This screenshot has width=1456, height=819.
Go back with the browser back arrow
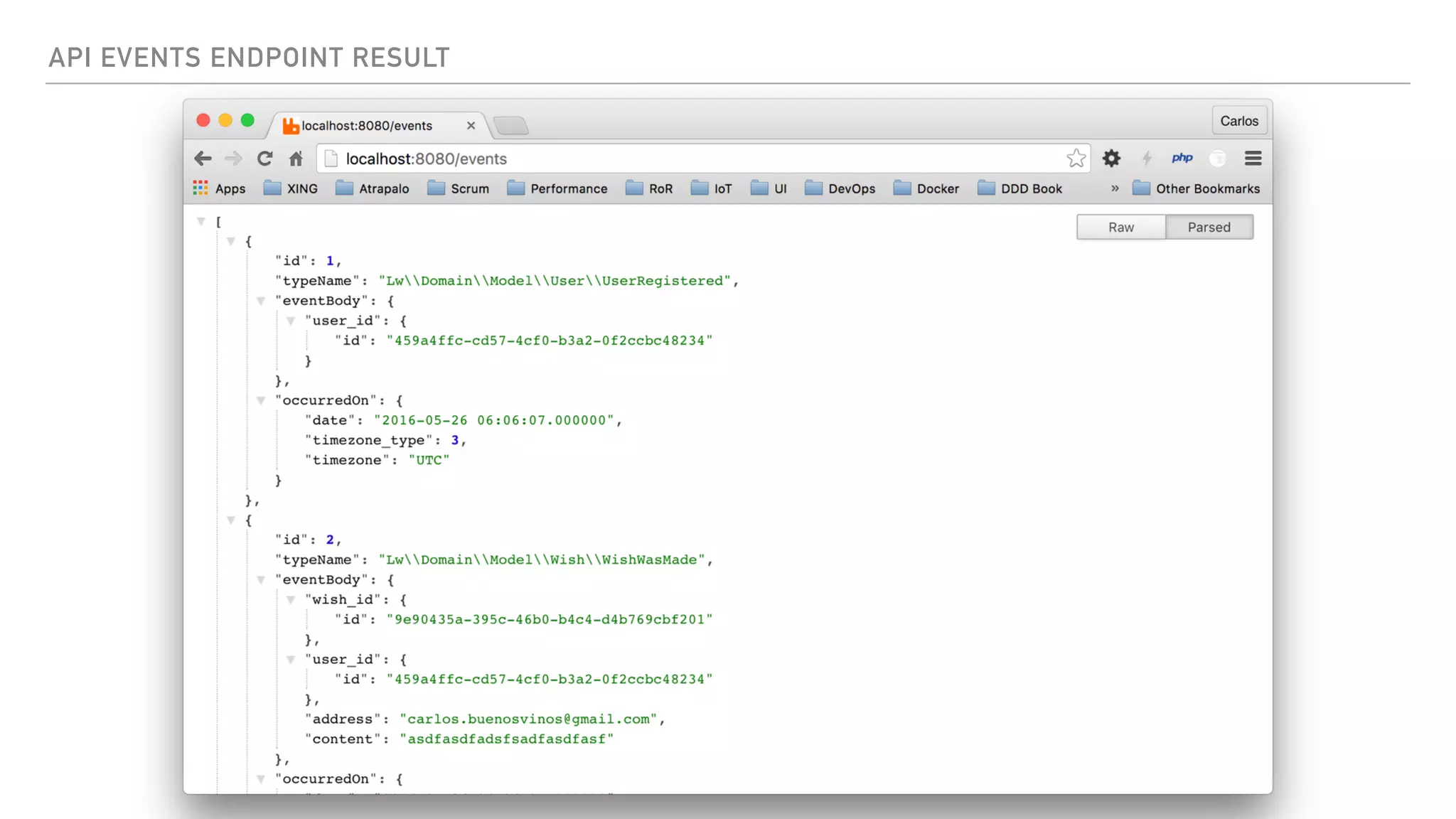[203, 159]
